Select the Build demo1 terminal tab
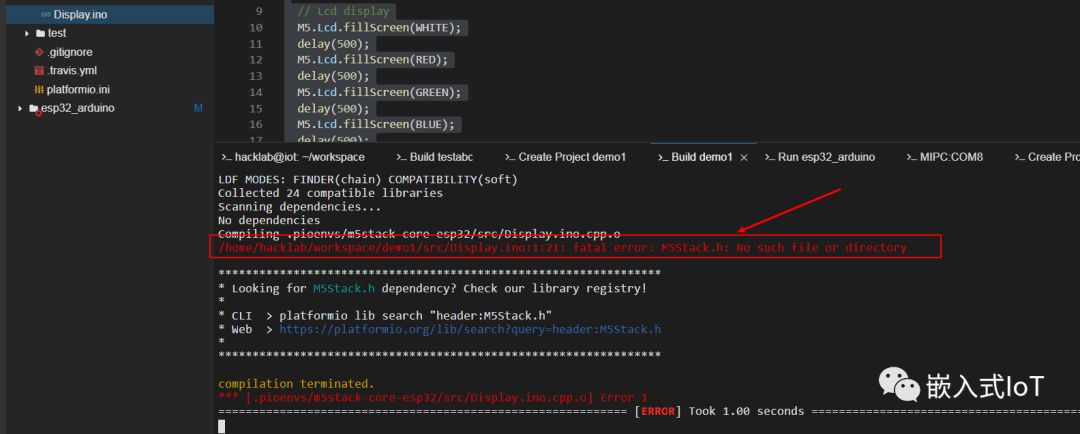 point(696,157)
